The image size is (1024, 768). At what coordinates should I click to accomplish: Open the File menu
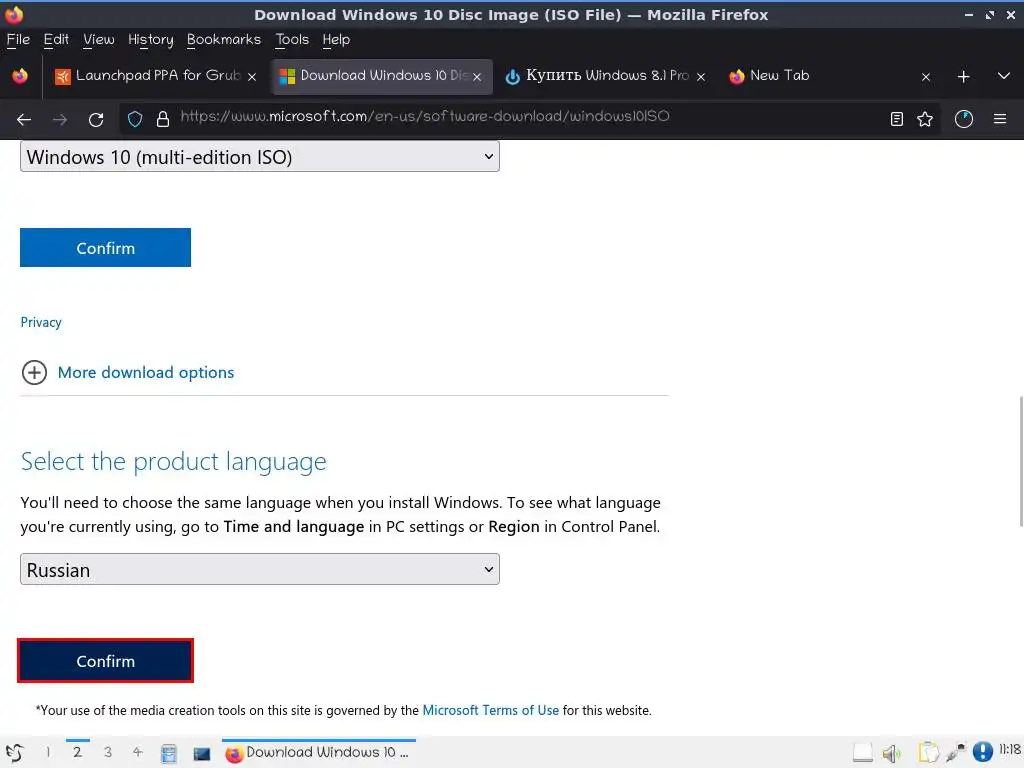[18, 40]
